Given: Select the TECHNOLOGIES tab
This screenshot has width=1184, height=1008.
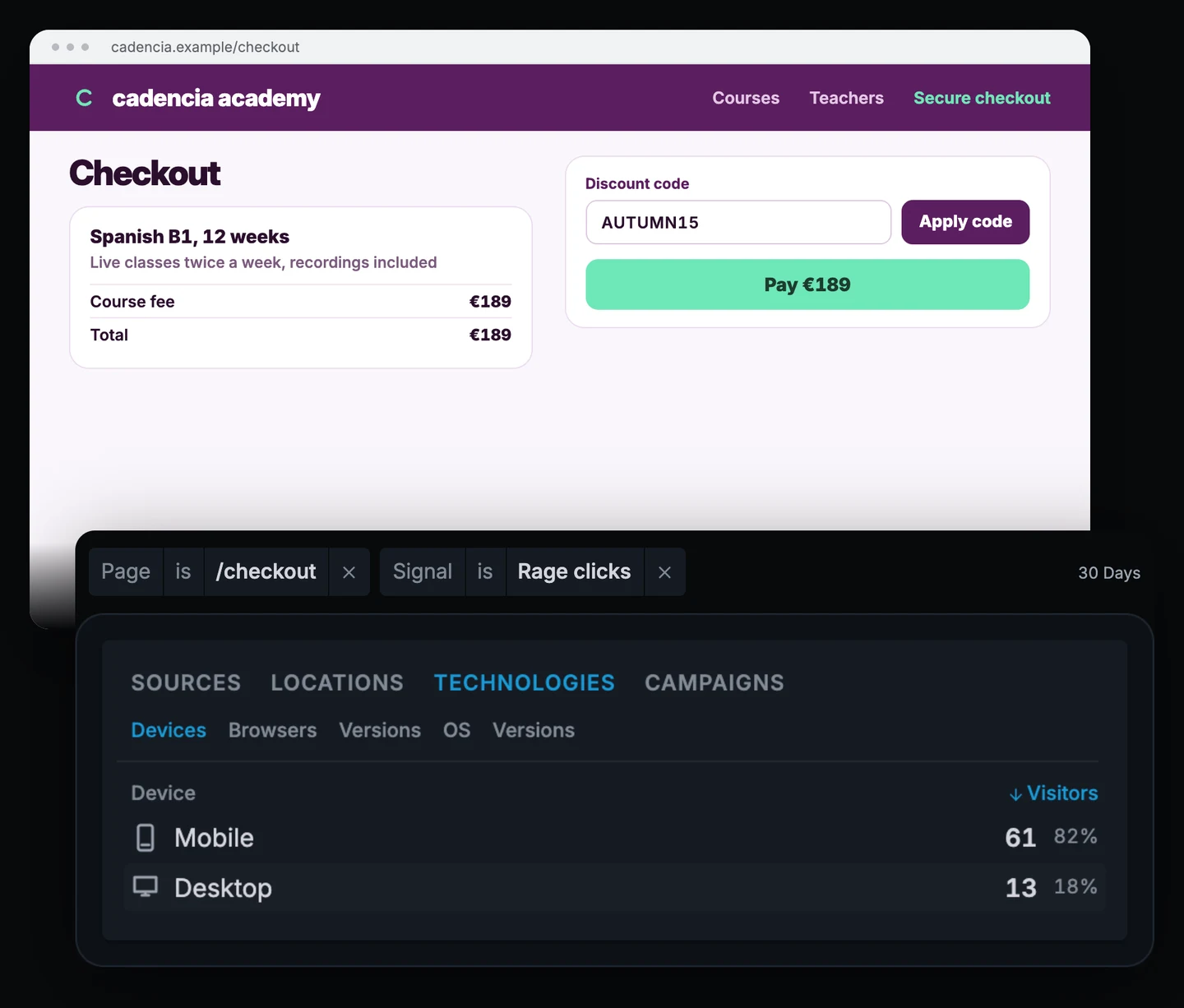Looking at the screenshot, I should pos(525,682).
